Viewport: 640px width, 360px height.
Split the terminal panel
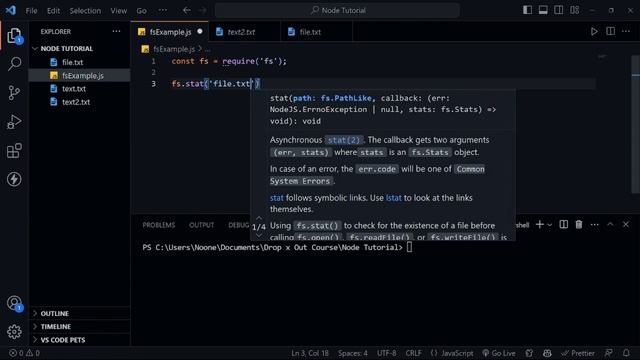(564, 224)
